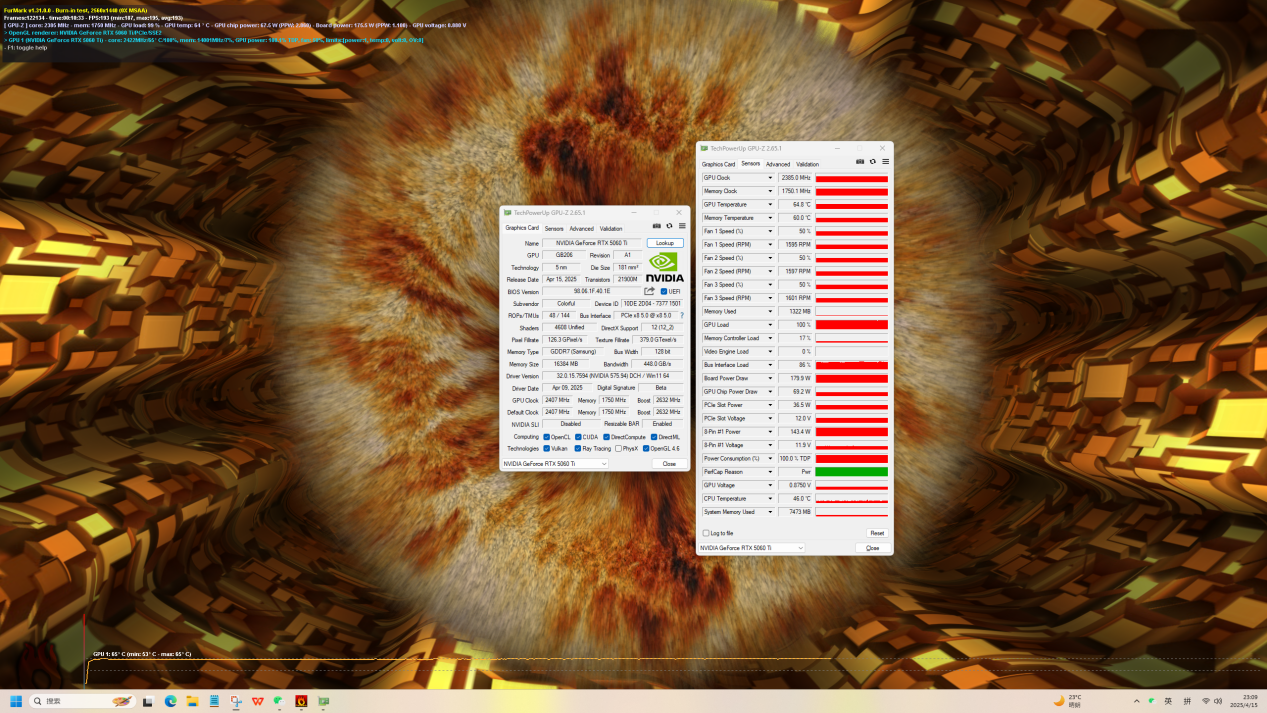Click the Reset button in Sensors window

click(x=877, y=533)
